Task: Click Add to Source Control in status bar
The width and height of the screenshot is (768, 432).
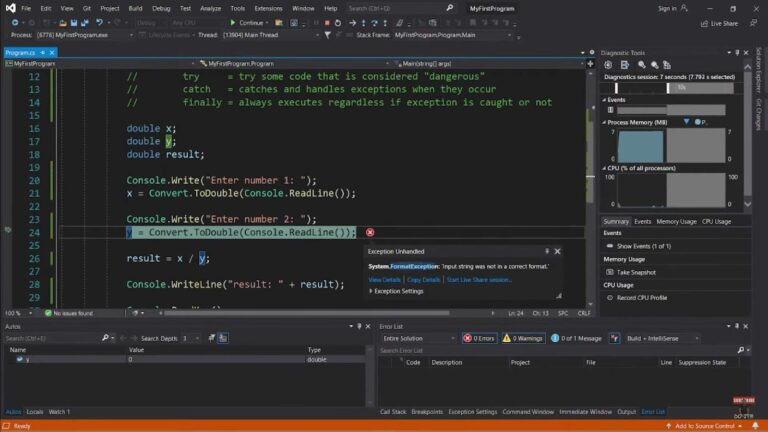Action: tap(703, 426)
